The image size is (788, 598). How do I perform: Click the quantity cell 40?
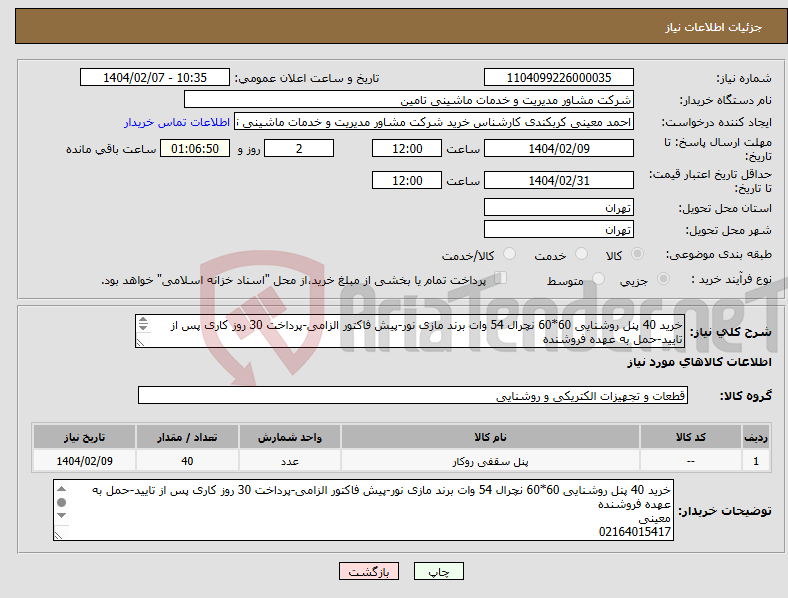coord(187,461)
